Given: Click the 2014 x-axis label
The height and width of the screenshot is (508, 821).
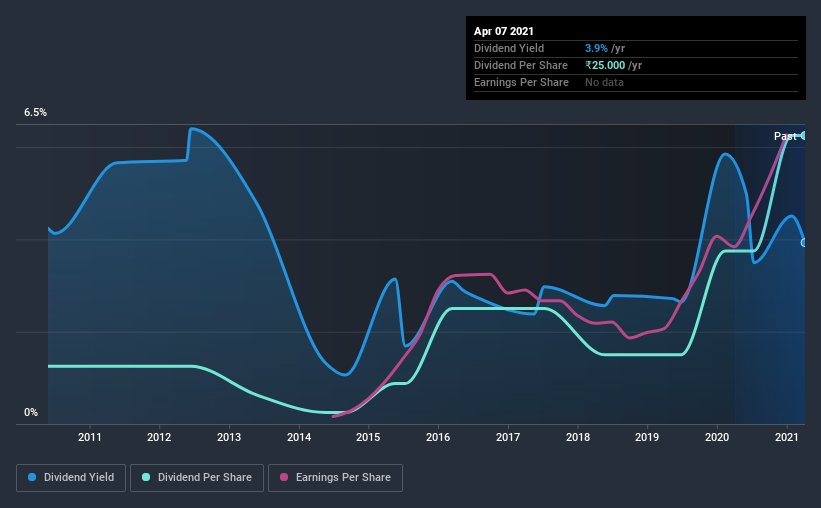Looking at the screenshot, I should (x=299, y=437).
